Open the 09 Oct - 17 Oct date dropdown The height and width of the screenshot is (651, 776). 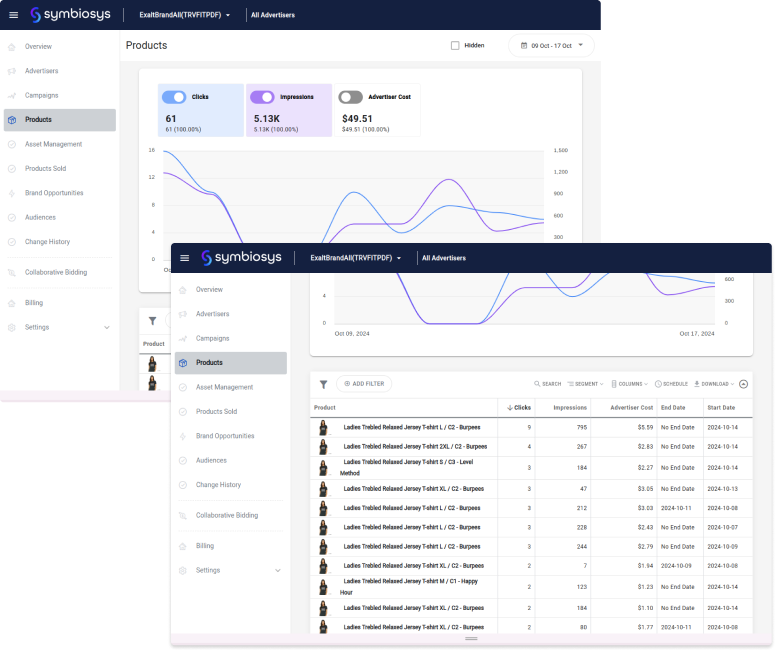pyautogui.click(x=551, y=45)
